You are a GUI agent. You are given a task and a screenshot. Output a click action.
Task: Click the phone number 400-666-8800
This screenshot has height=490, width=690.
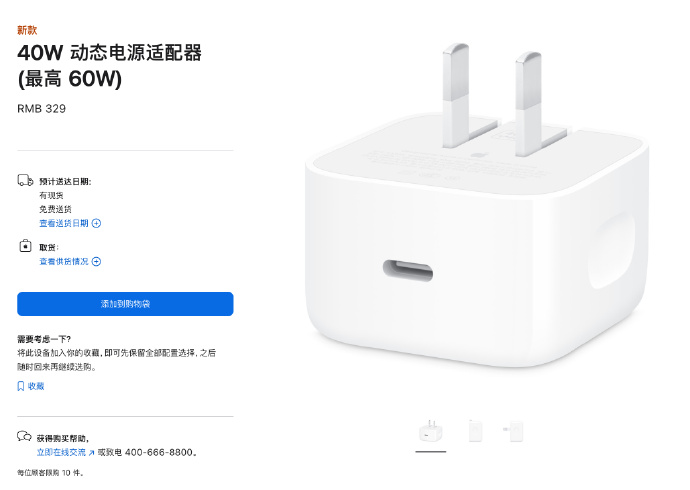coord(159,452)
